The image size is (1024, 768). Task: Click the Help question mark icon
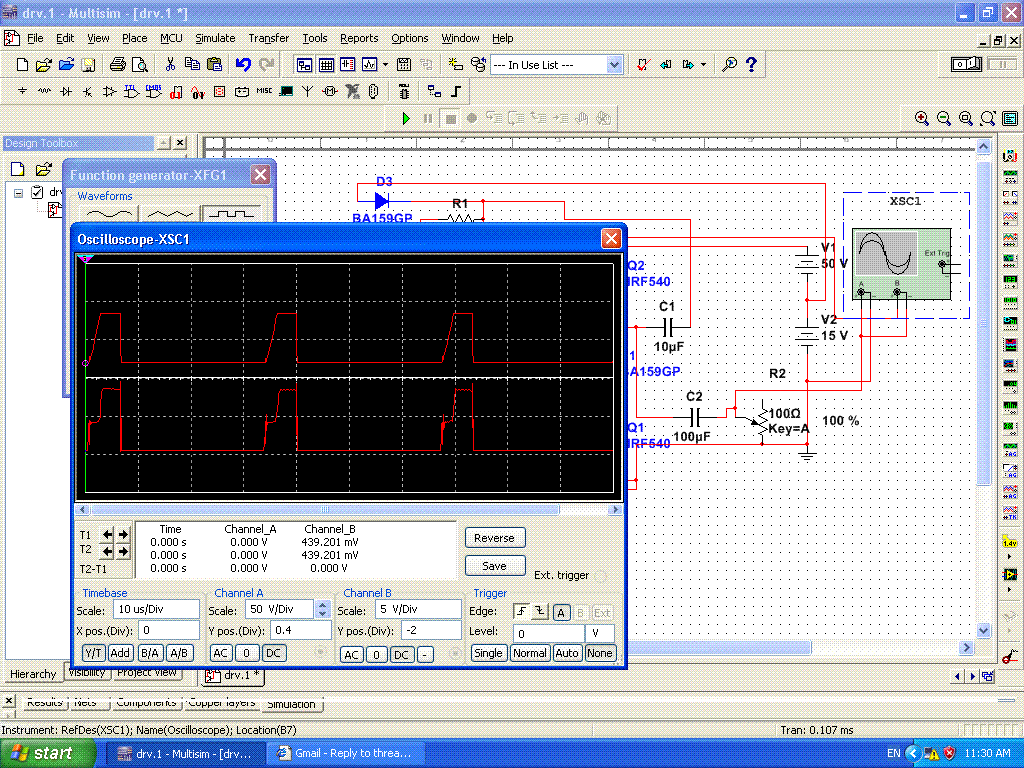tap(751, 64)
